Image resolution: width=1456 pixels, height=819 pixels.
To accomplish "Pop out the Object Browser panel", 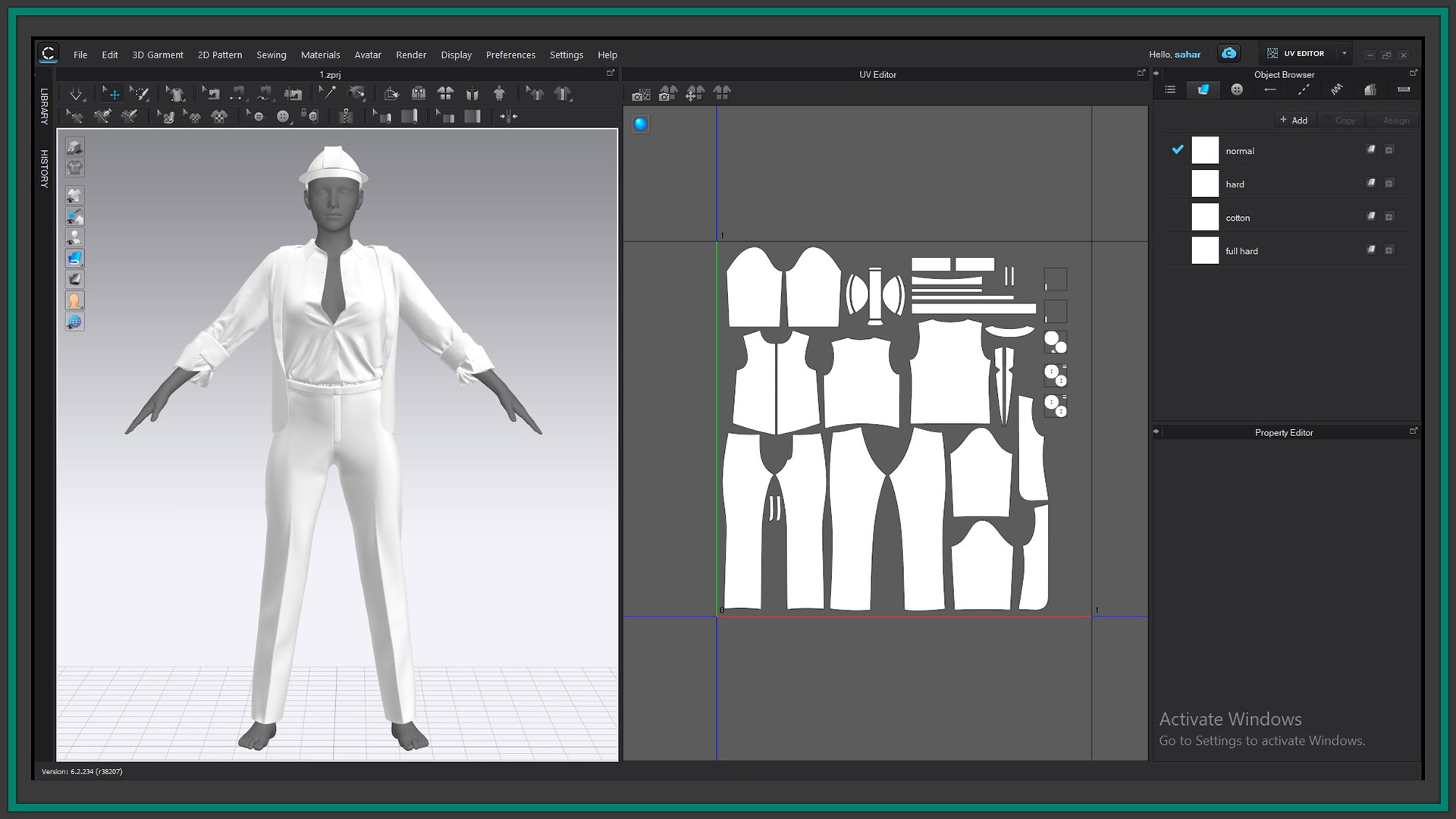I will coord(1413,73).
